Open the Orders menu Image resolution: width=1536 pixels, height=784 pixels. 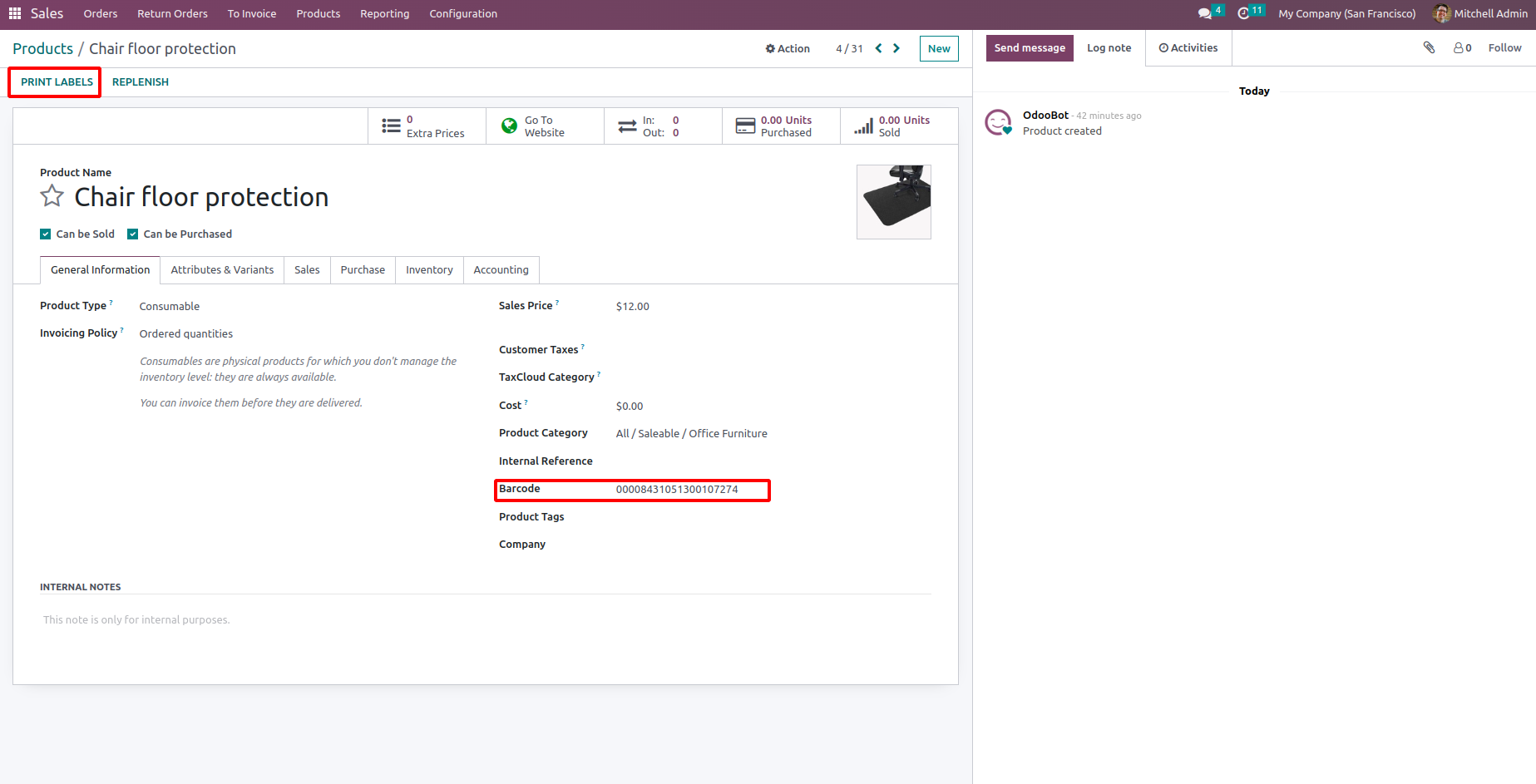click(x=101, y=13)
